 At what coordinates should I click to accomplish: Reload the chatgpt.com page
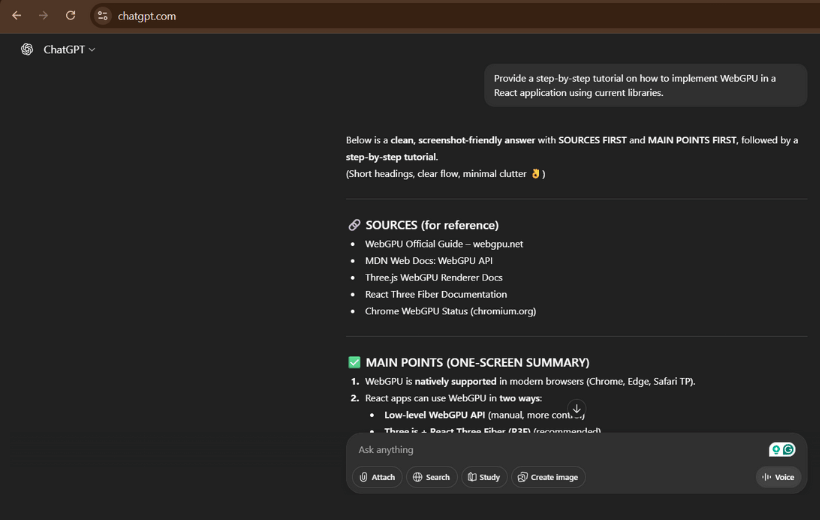(70, 15)
